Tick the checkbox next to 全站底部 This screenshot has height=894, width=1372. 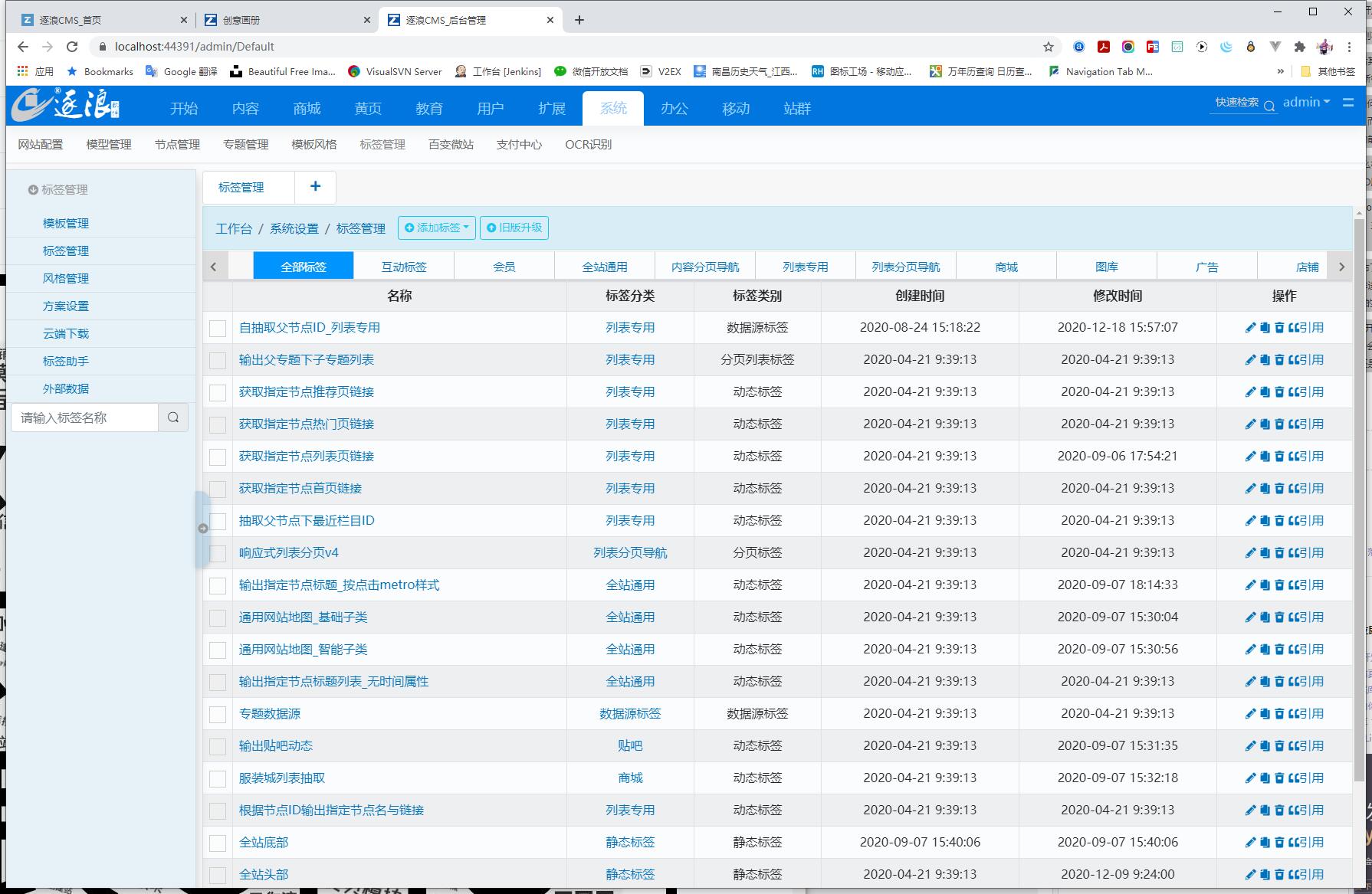tap(218, 842)
